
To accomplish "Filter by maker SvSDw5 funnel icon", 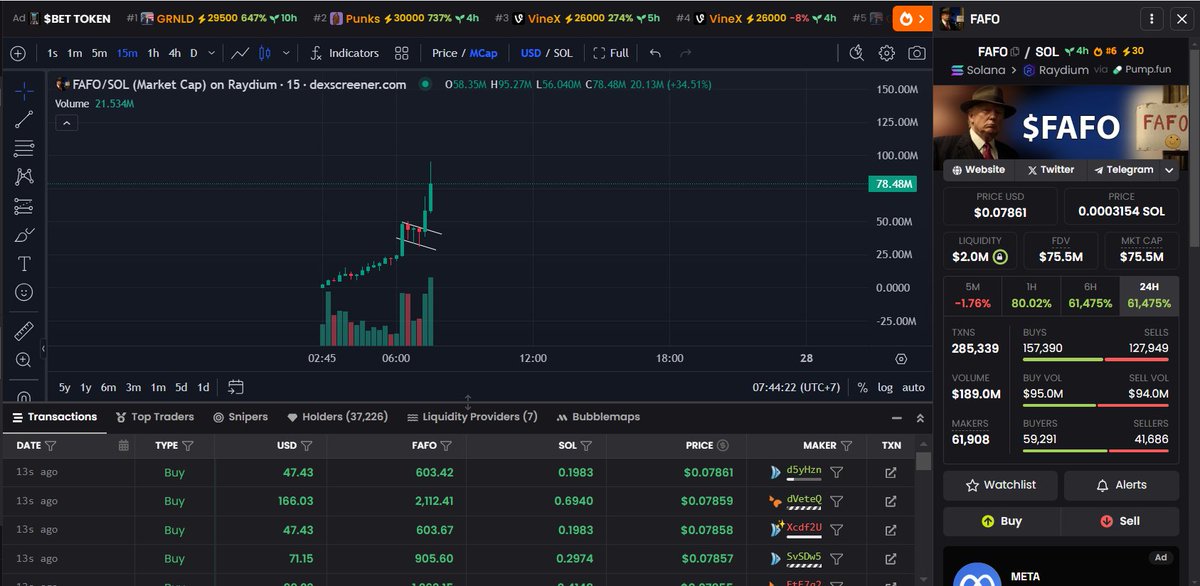I will [838, 558].
